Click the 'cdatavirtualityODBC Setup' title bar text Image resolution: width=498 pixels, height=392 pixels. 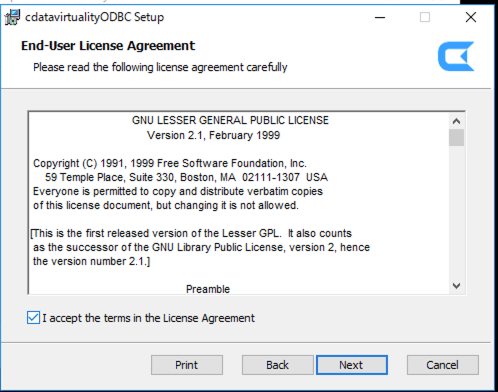click(x=95, y=17)
